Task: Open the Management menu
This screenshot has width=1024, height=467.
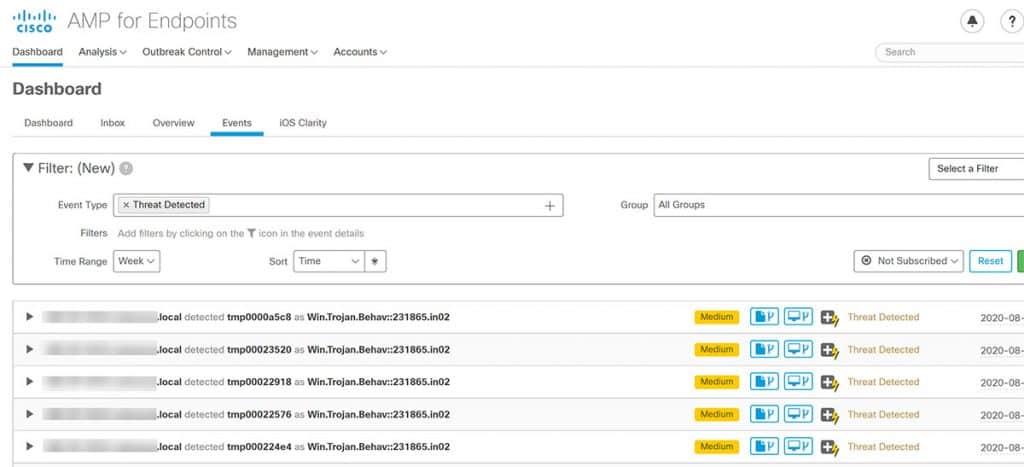Action: [x=282, y=52]
